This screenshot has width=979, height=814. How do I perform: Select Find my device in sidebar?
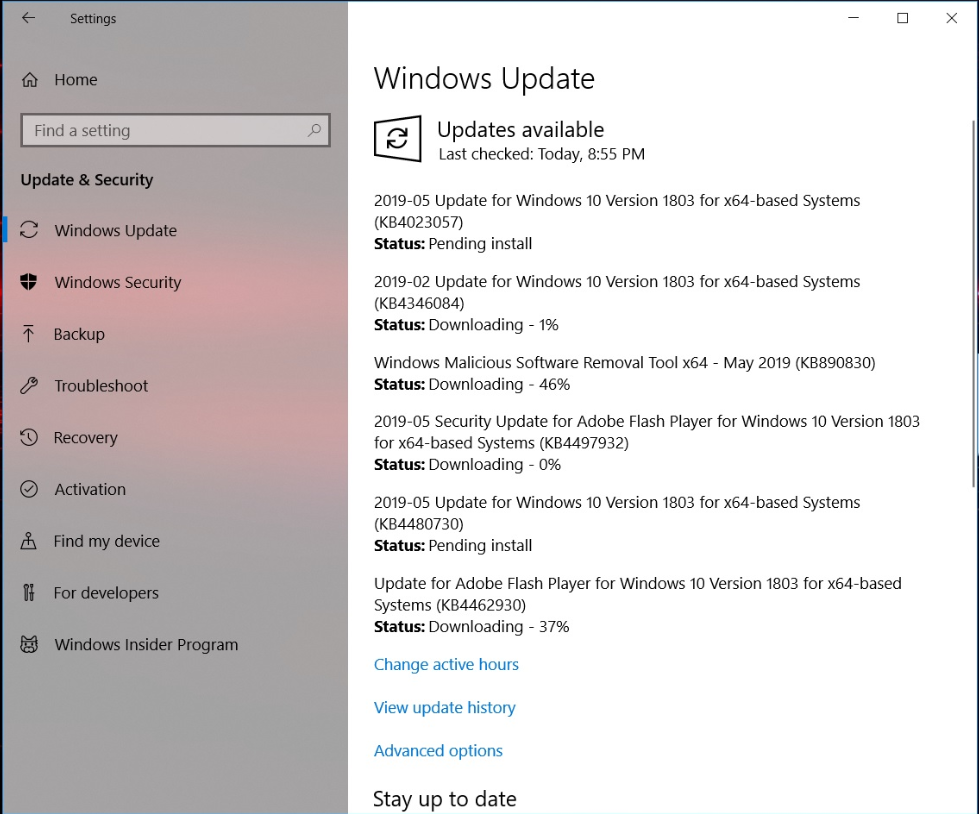point(106,542)
